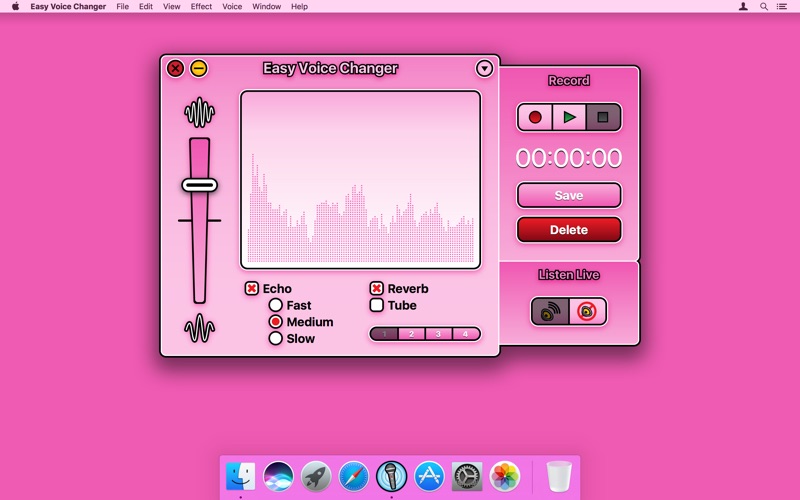Click the high pitch waveform icon
This screenshot has height=500, width=800.
point(200,112)
